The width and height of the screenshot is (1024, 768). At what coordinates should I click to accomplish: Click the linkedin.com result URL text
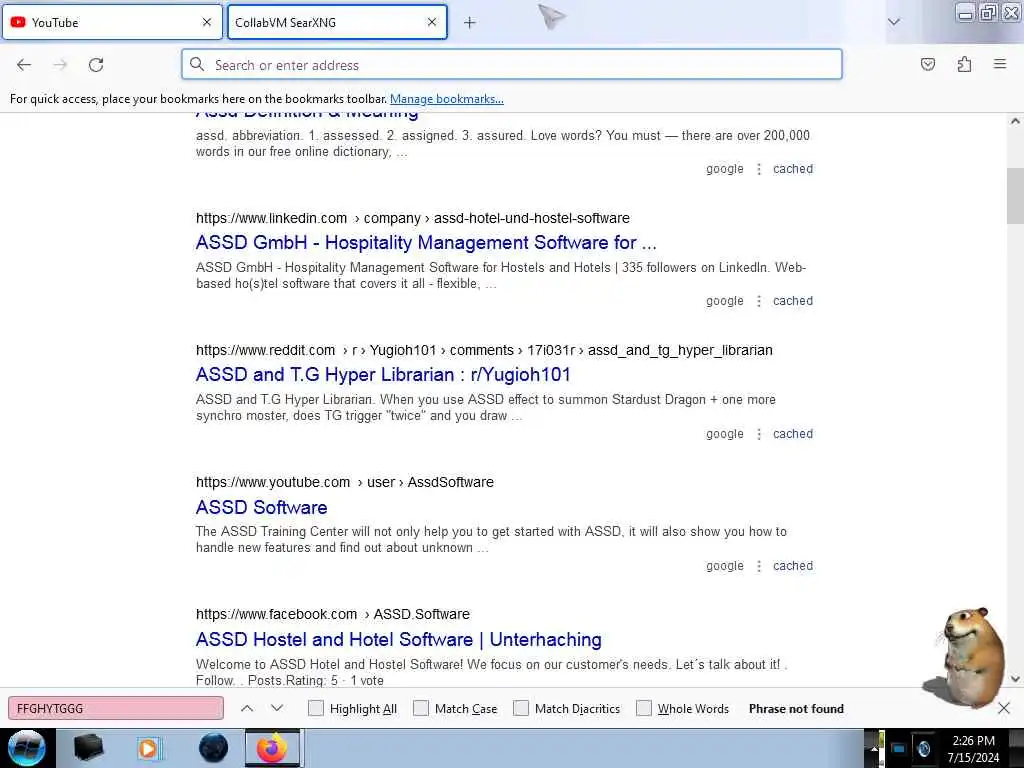[x=413, y=218]
